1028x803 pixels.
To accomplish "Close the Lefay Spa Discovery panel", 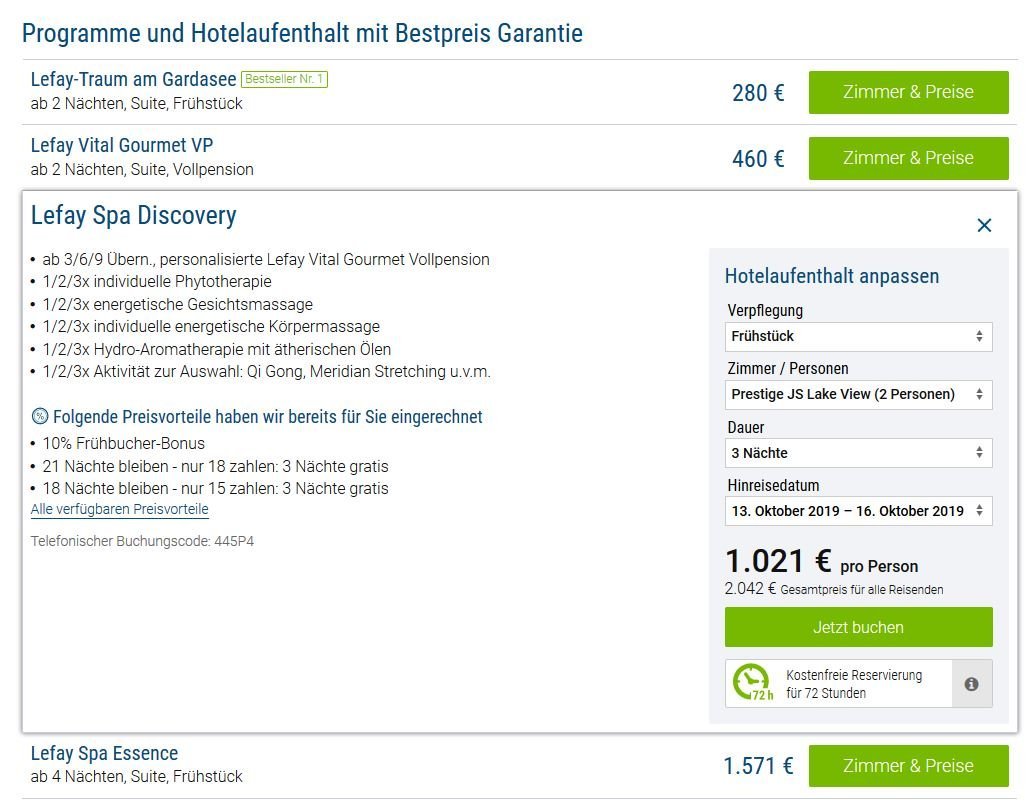I will click(x=984, y=226).
